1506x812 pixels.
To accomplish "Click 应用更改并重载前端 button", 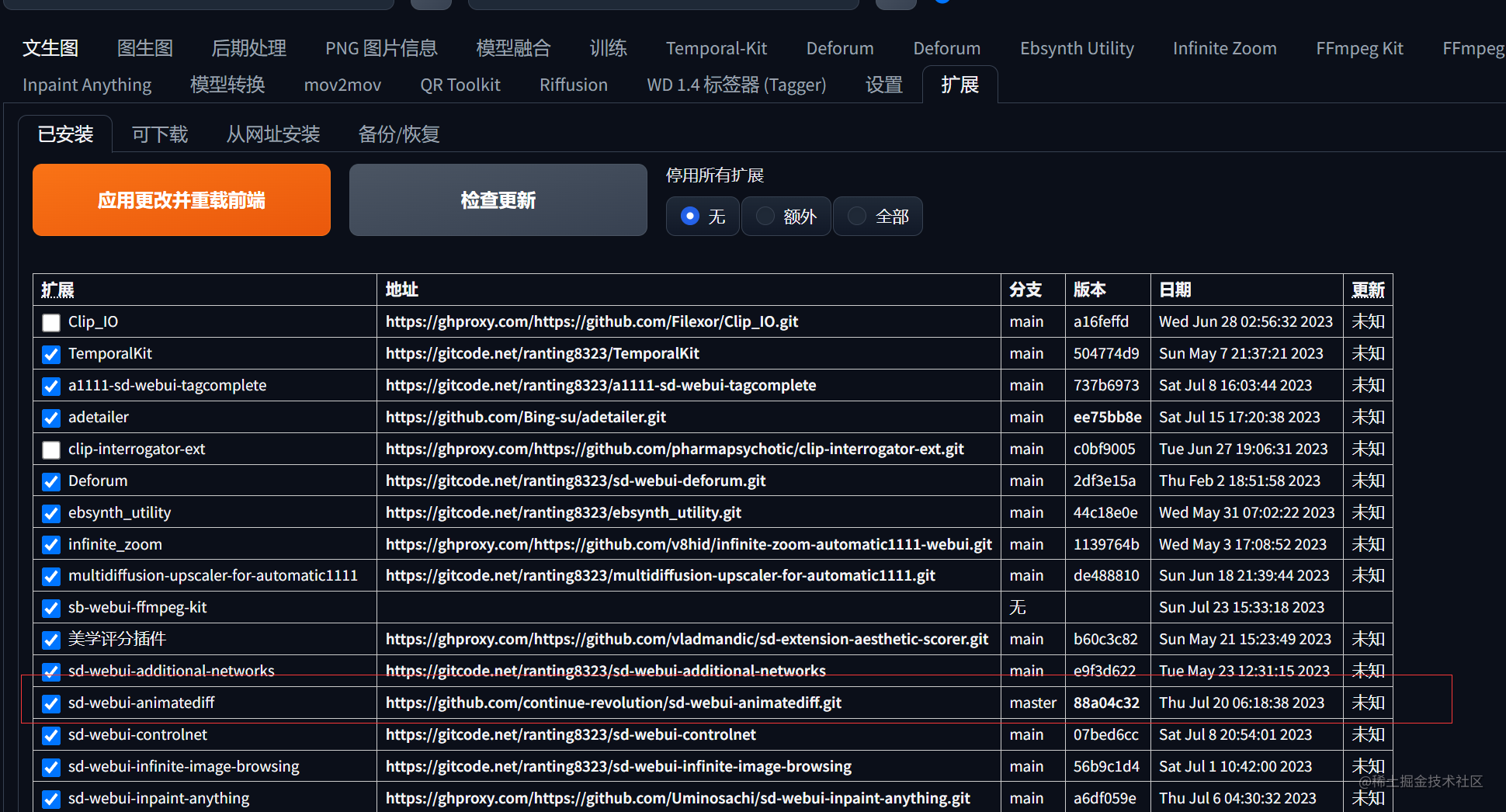I will click(x=182, y=200).
